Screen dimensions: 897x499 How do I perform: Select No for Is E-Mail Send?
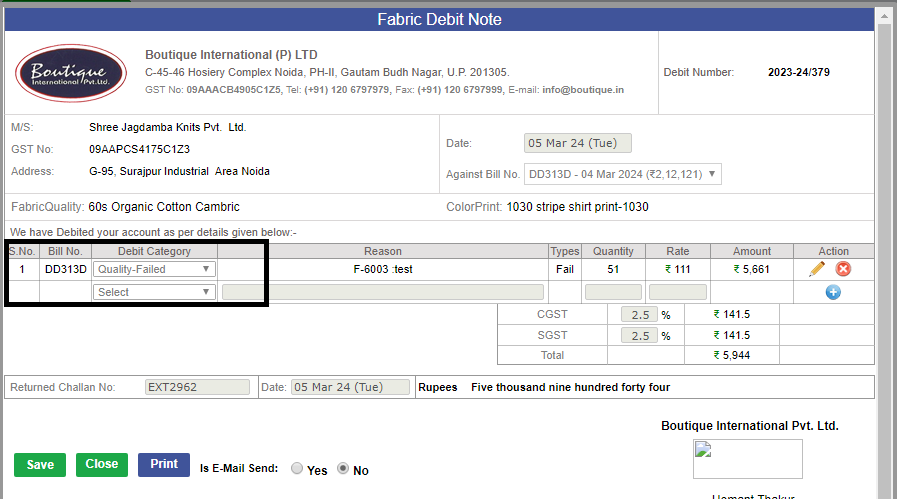343,468
